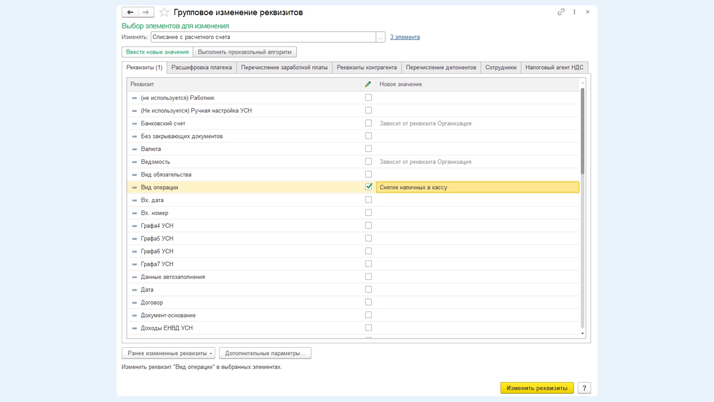Viewport: 714px width, 402px height.
Task: Open selection button next to Изменять field
Action: pyautogui.click(x=380, y=37)
